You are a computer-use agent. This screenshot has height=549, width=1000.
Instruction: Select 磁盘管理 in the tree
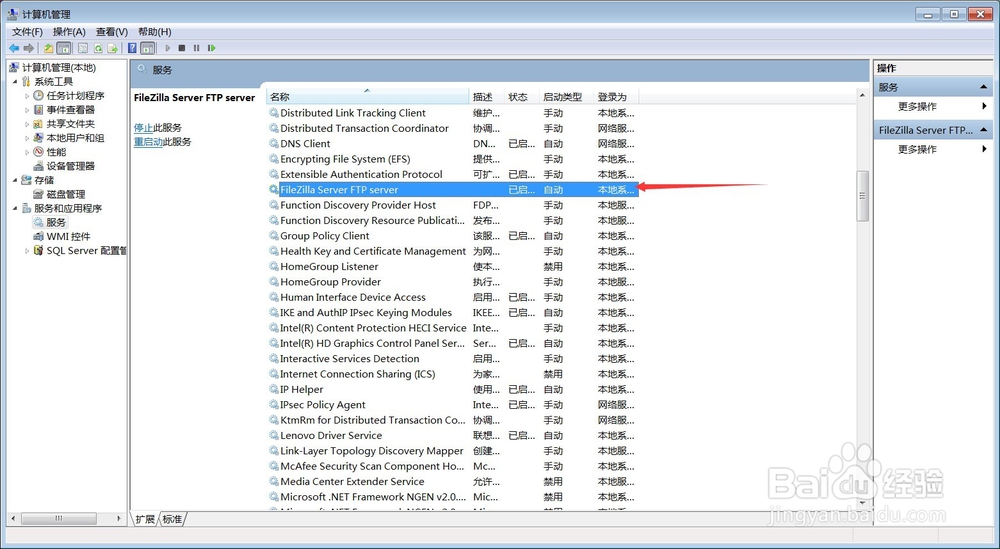pos(66,194)
